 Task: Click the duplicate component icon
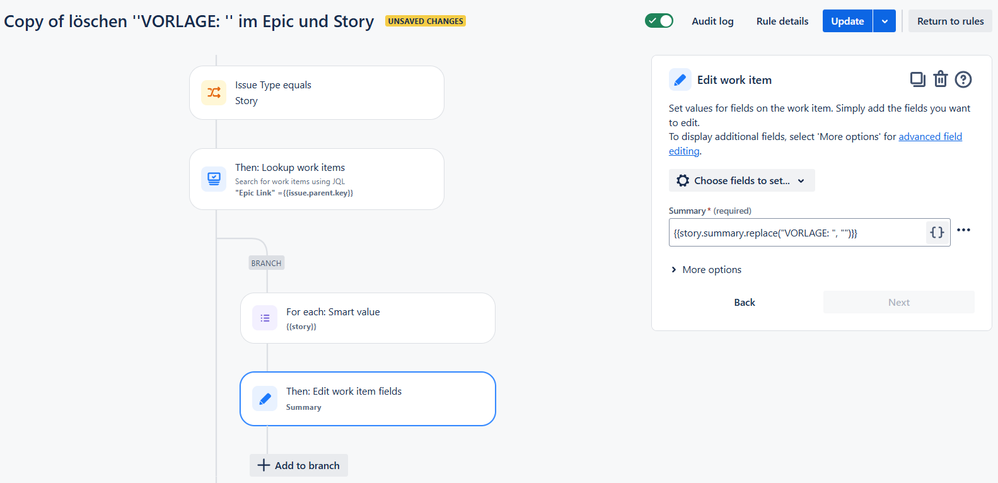[x=917, y=80]
